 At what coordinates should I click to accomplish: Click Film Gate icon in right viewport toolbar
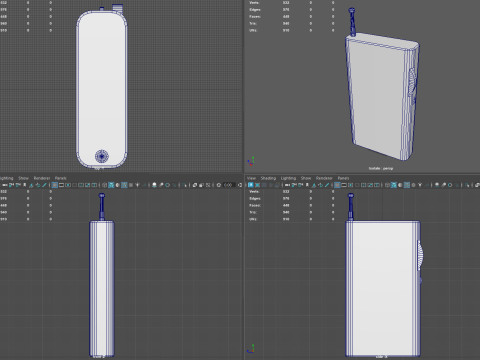click(x=344, y=185)
